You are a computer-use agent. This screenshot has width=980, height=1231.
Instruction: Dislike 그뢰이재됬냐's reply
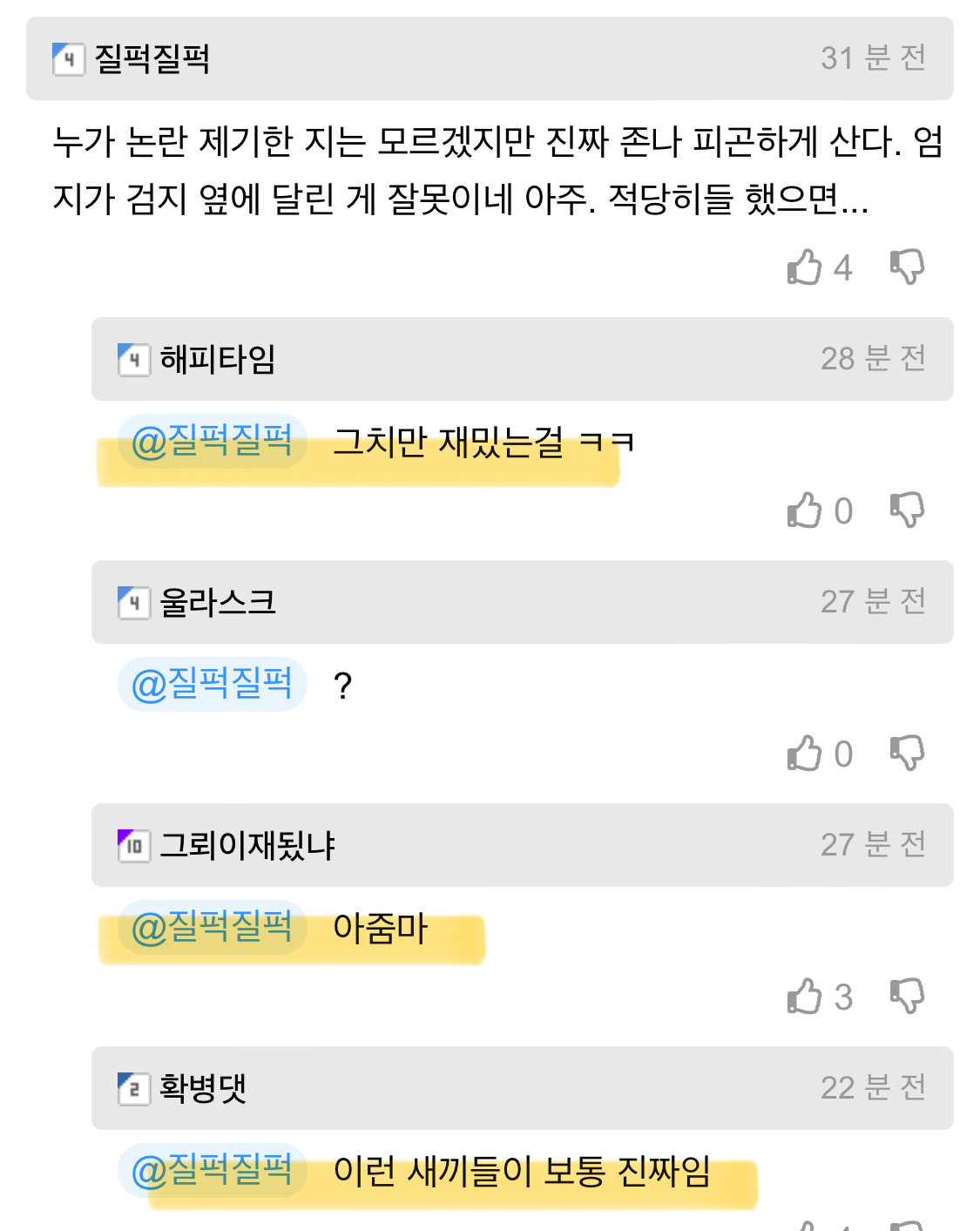pos(907,996)
